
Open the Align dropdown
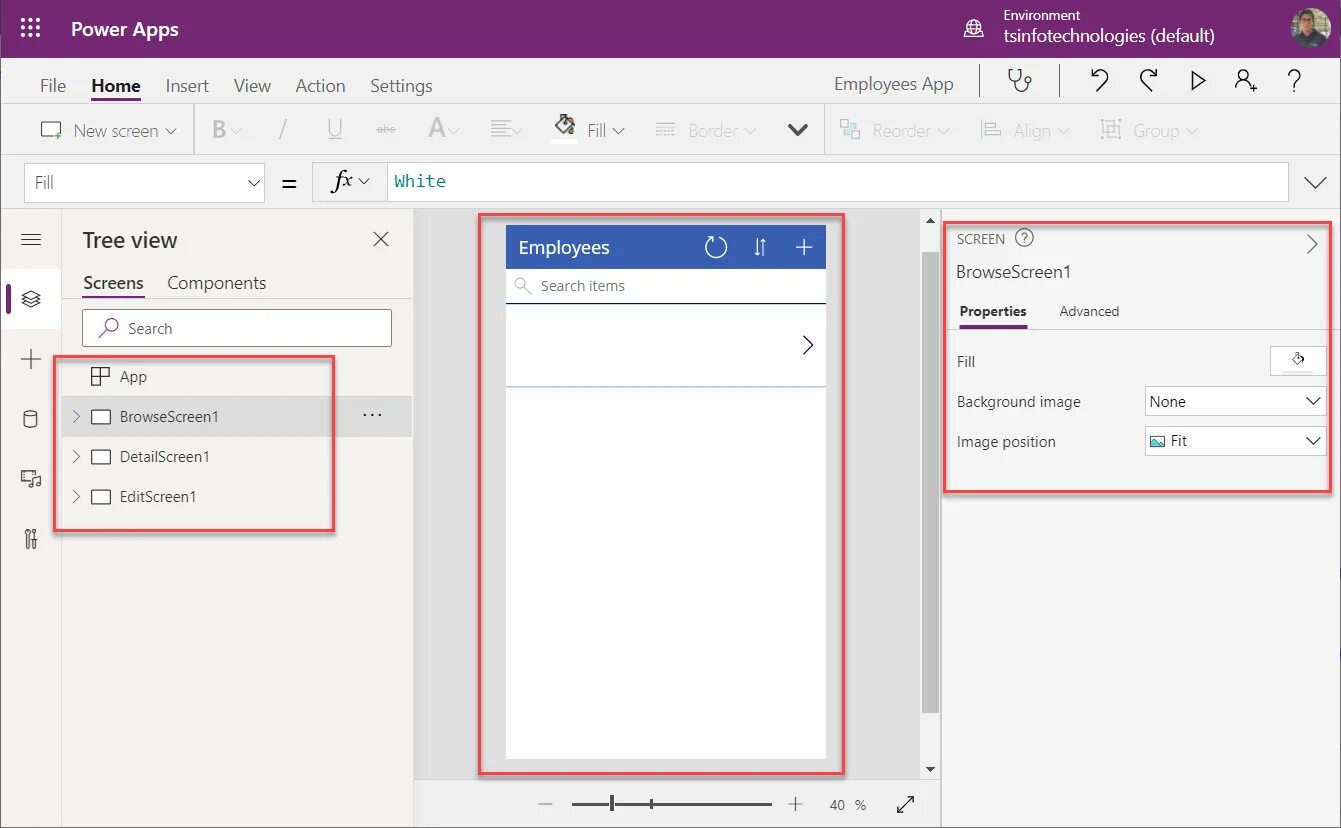(x=1024, y=130)
